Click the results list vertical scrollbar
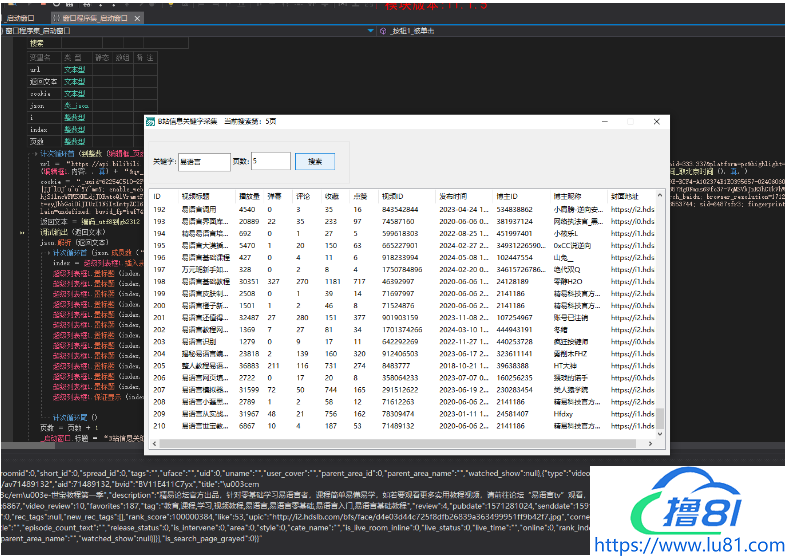This screenshot has width=790, height=556. click(x=658, y=310)
